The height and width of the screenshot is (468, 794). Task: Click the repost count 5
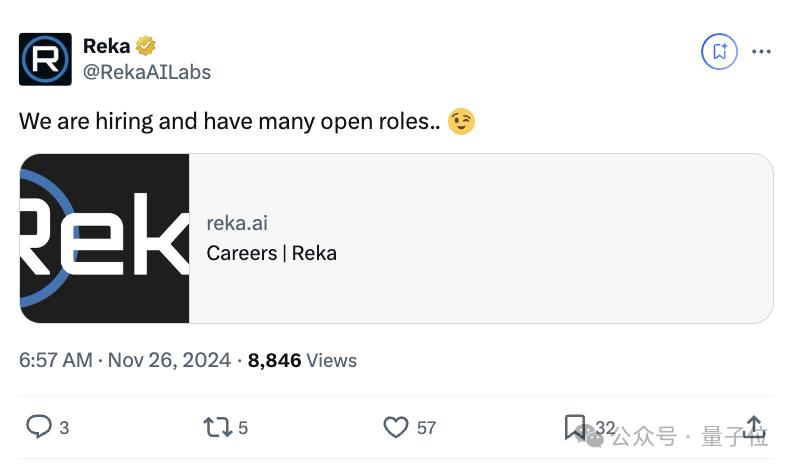tap(243, 428)
